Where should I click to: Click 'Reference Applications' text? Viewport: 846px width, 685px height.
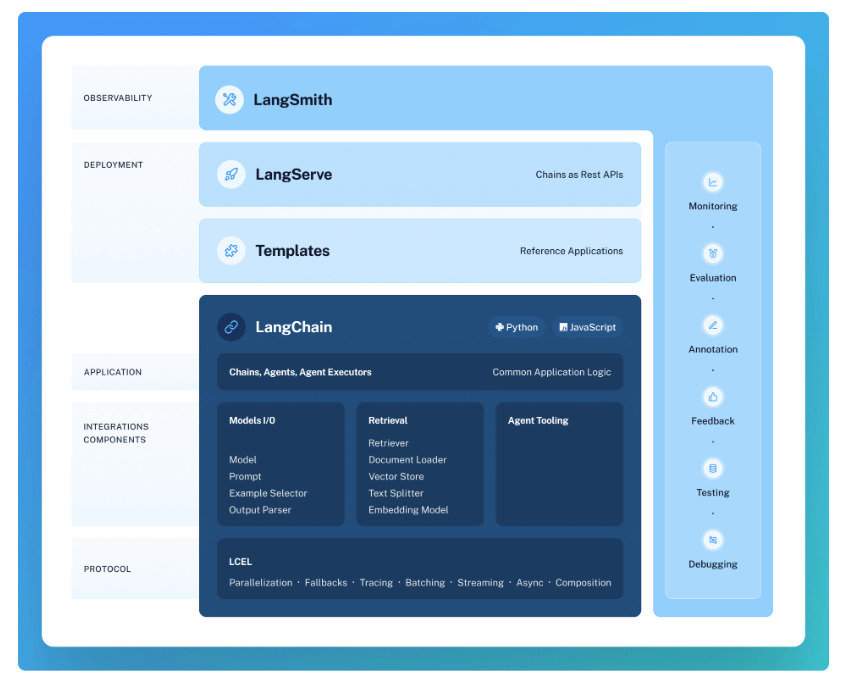point(571,251)
